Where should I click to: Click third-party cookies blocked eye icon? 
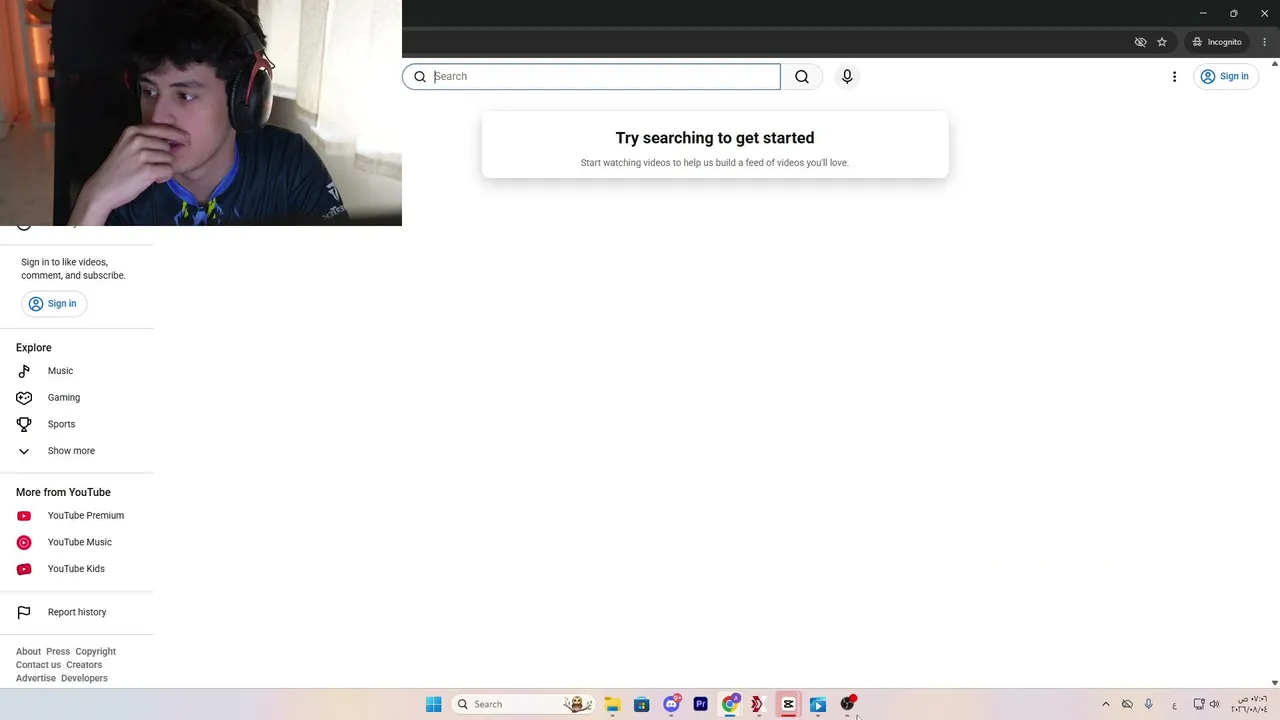[1140, 42]
